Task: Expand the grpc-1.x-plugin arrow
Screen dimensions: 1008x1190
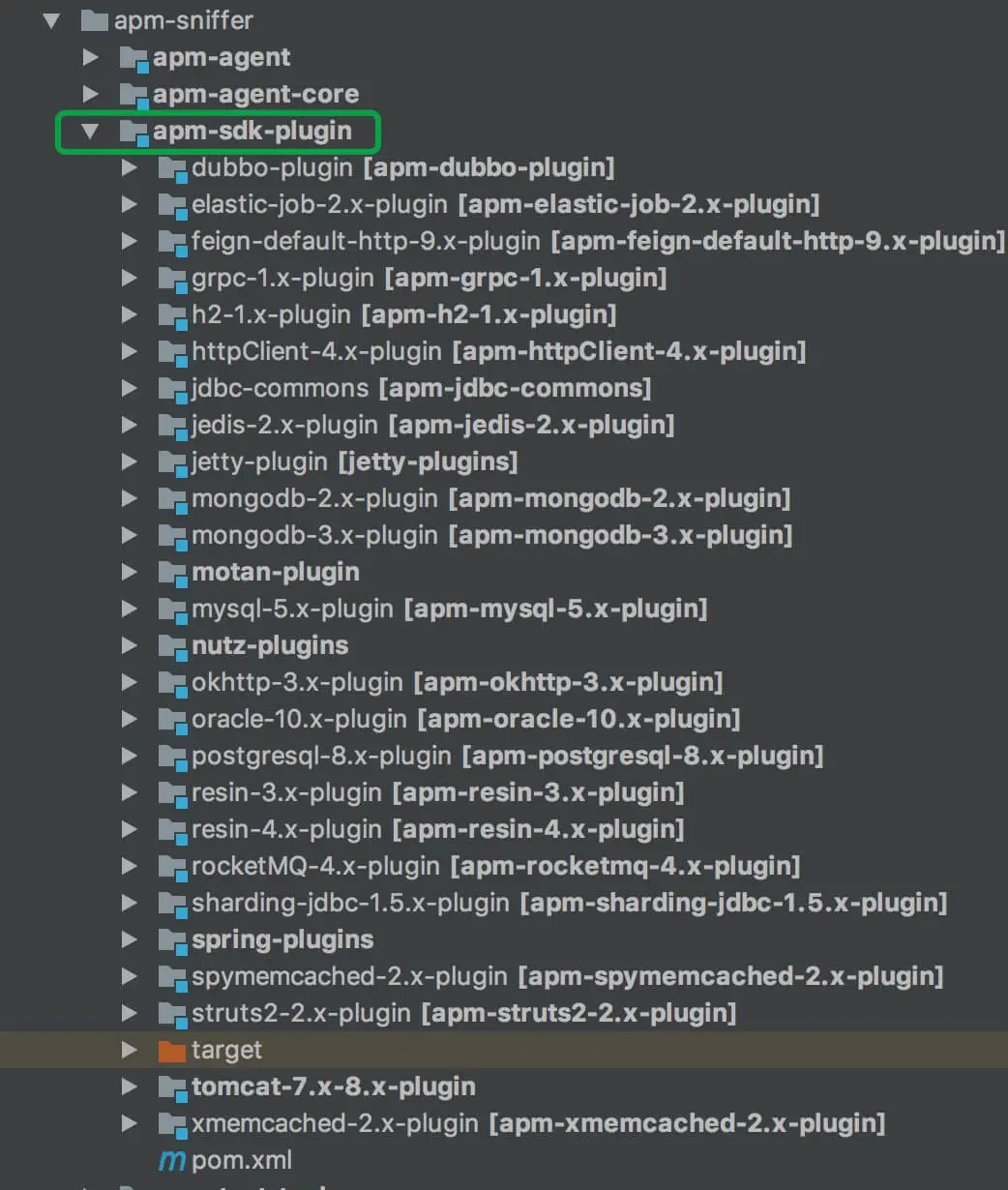Action: point(130,278)
